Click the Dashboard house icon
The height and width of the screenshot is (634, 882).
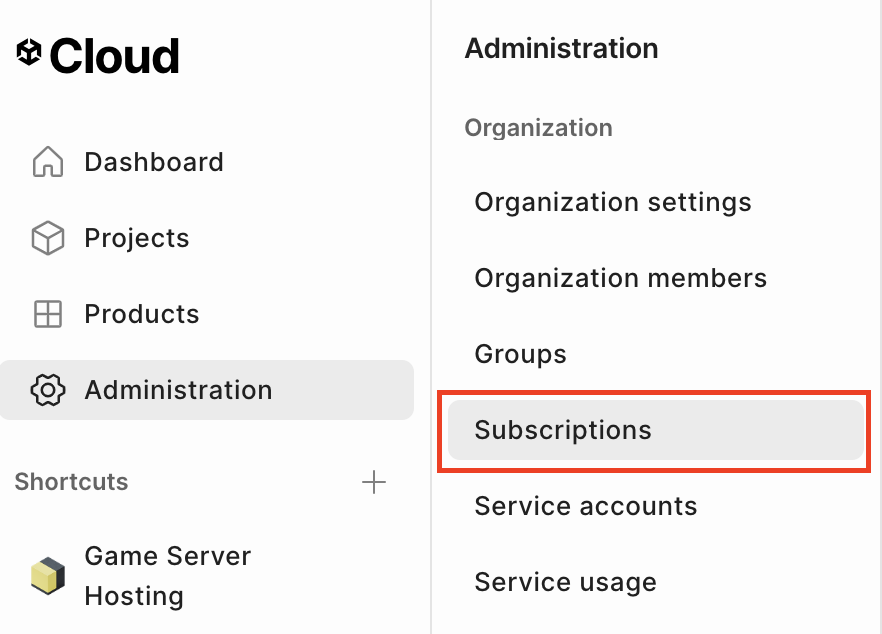click(48, 162)
